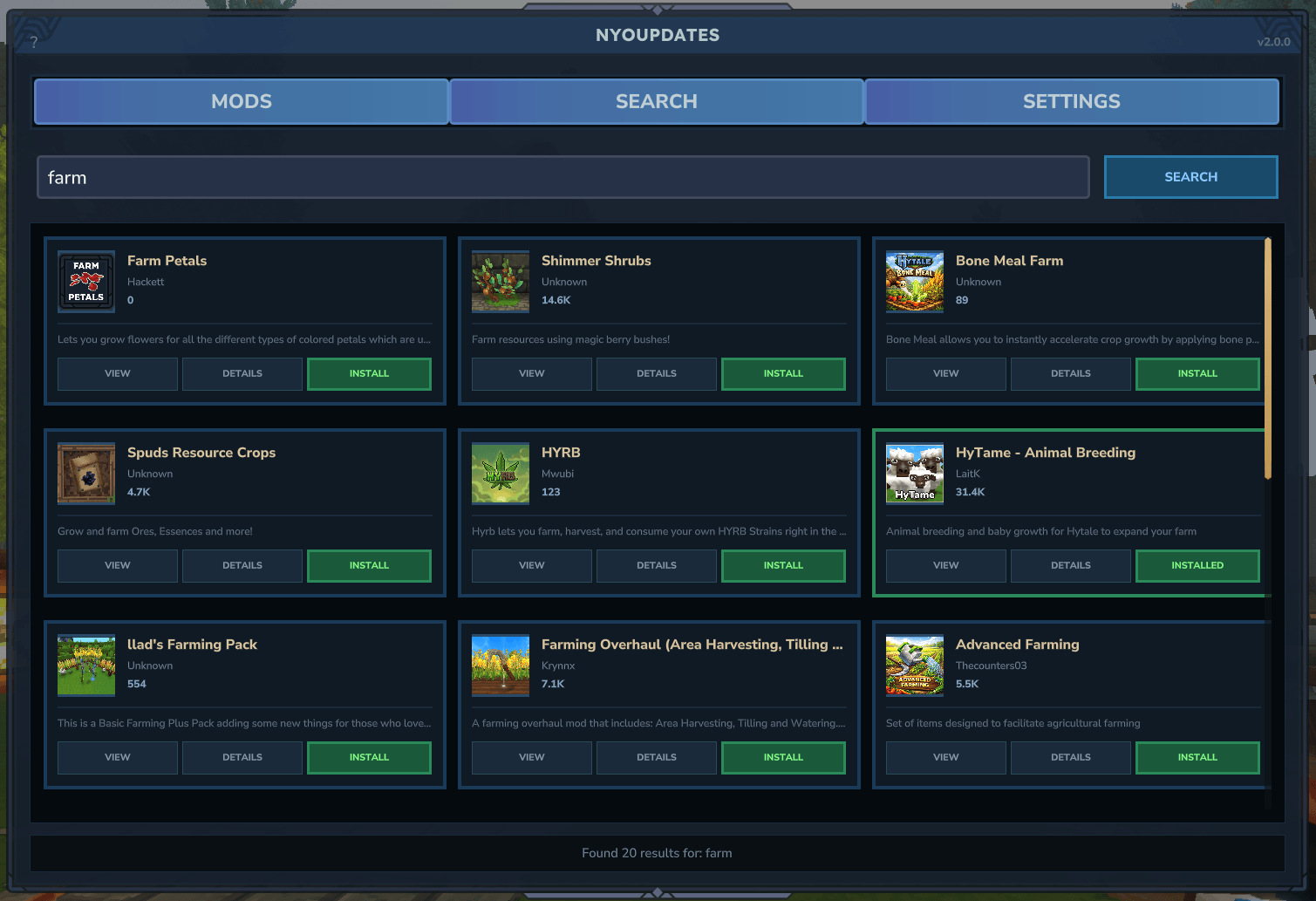Screen dimensions: 1316x901
Task: Open the help question mark icon
Action: (34, 42)
